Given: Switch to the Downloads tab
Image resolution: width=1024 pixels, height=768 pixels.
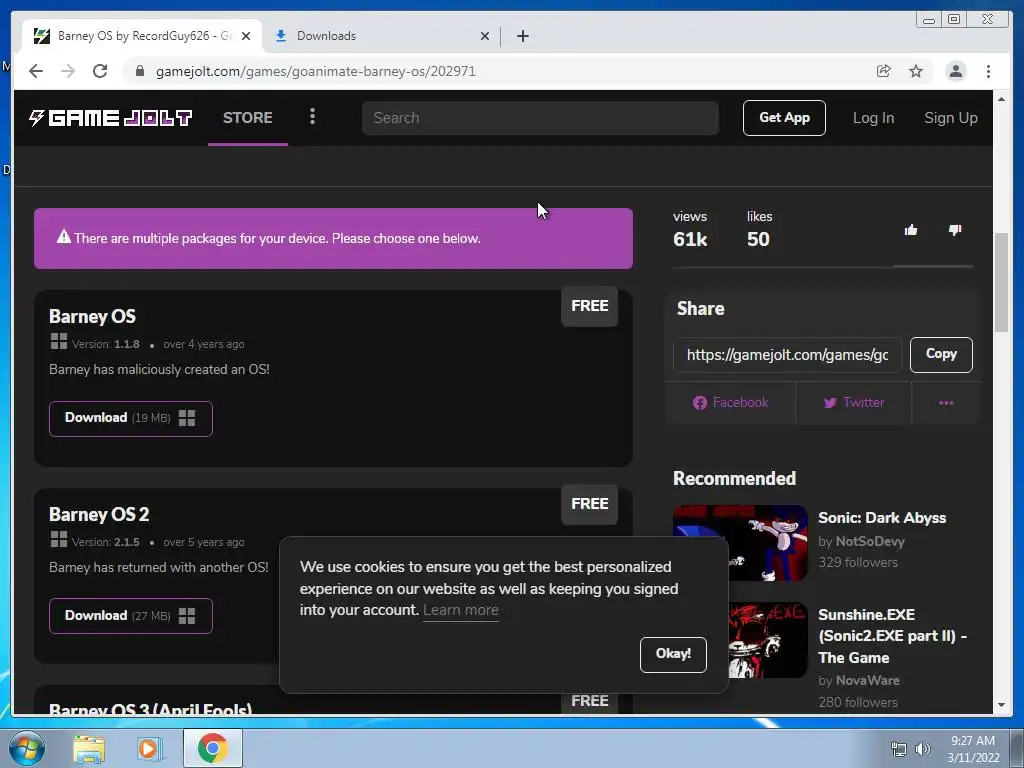Looking at the screenshot, I should [379, 36].
